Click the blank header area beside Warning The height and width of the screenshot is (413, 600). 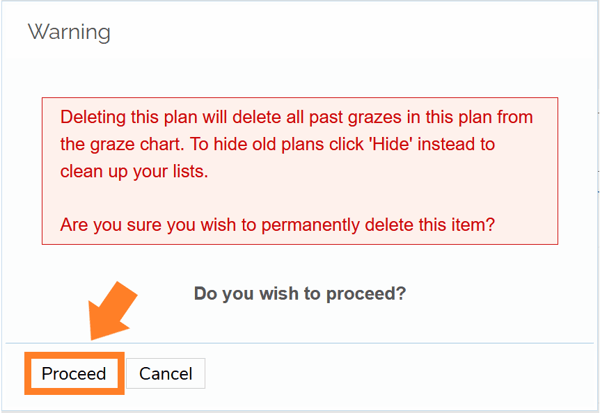click(x=350, y=33)
